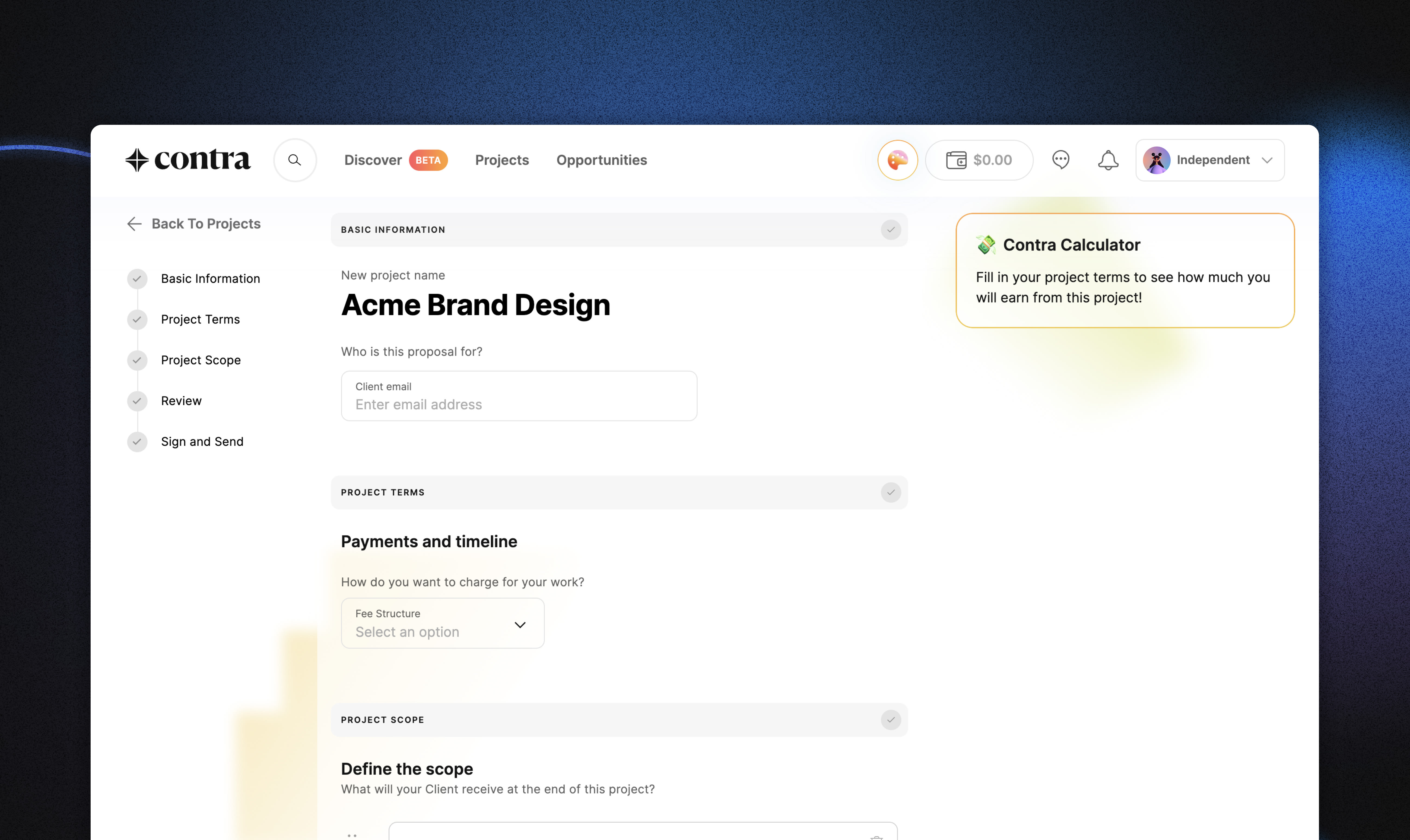Jump to the Project Scope step
The height and width of the screenshot is (840, 1410).
[201, 360]
